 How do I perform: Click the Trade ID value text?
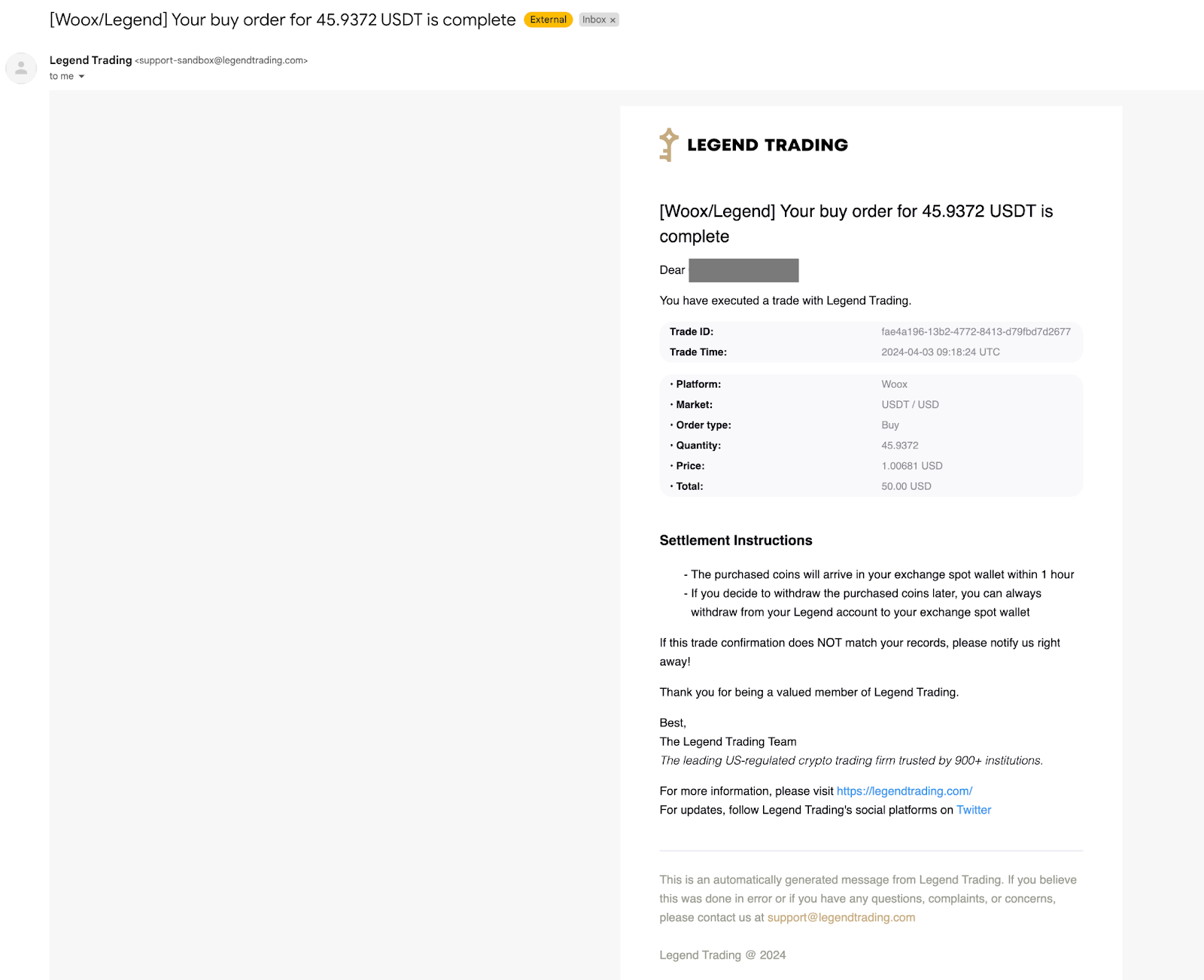975,332
